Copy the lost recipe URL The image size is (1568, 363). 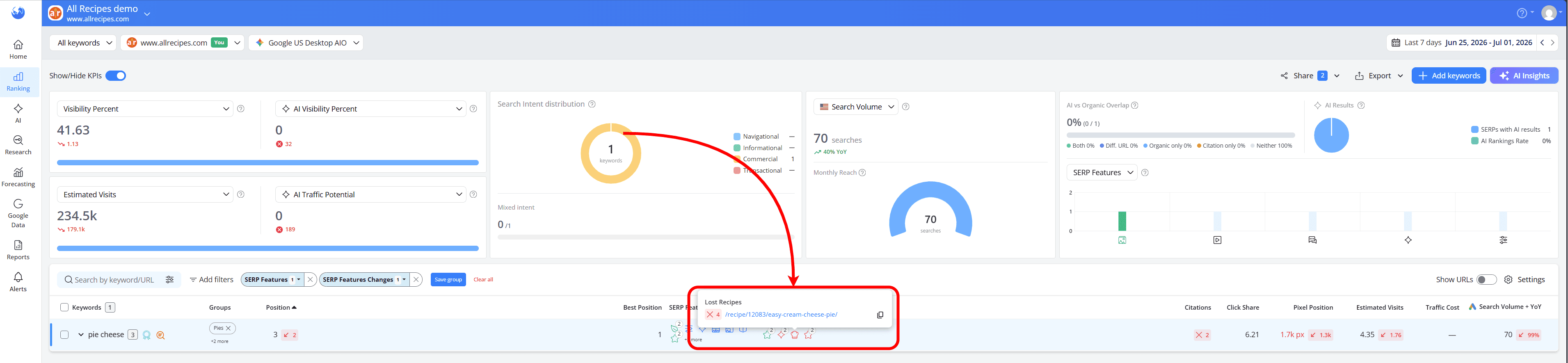(880, 315)
